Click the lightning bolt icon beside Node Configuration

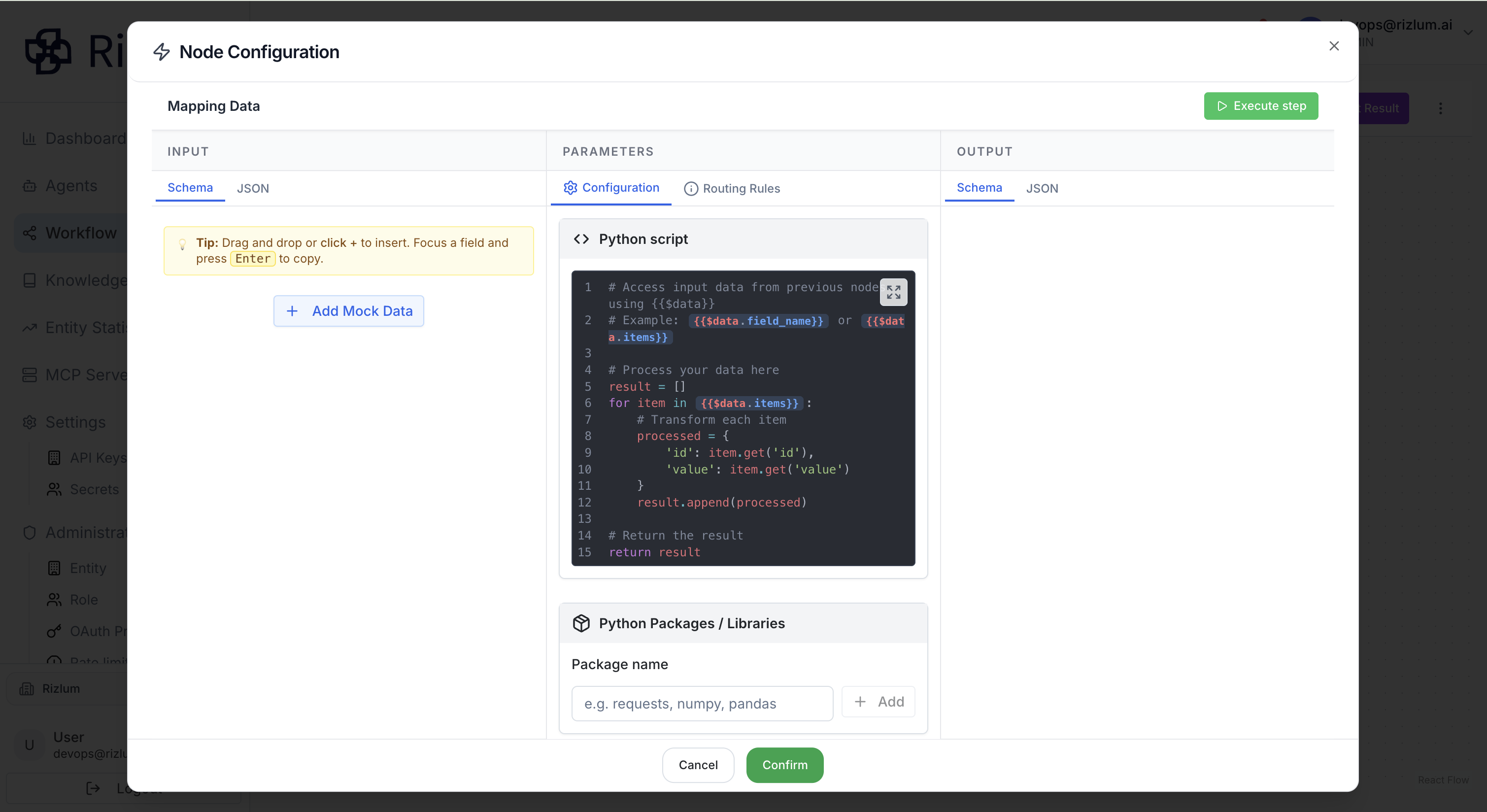(x=162, y=52)
